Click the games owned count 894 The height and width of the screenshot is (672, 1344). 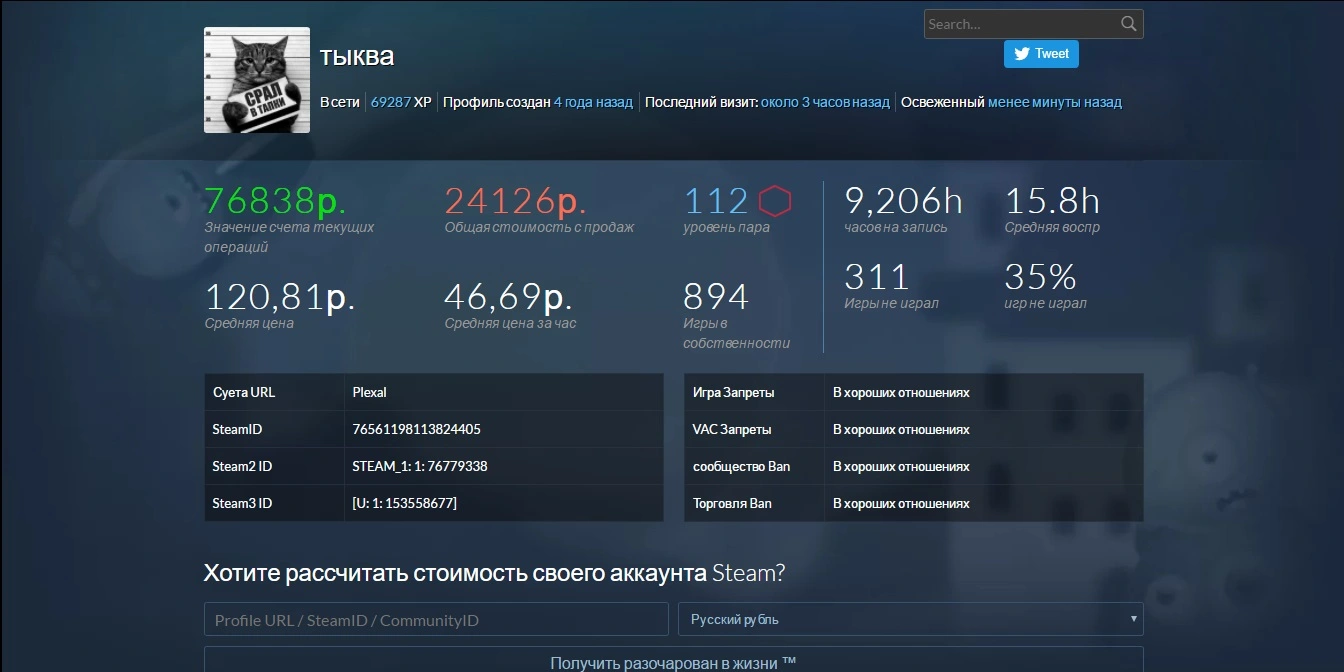pyautogui.click(x=716, y=297)
